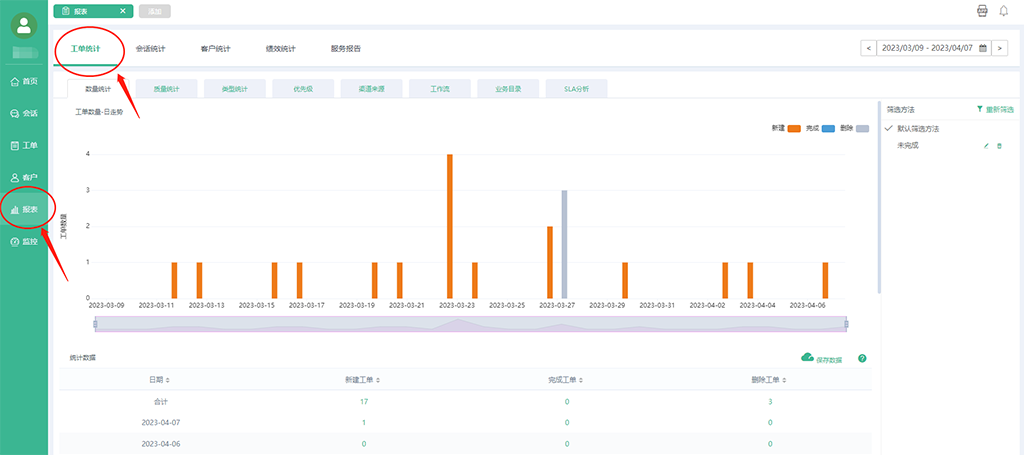Sort table by 日期 column
This screenshot has width=1024, height=455.
(x=160, y=379)
